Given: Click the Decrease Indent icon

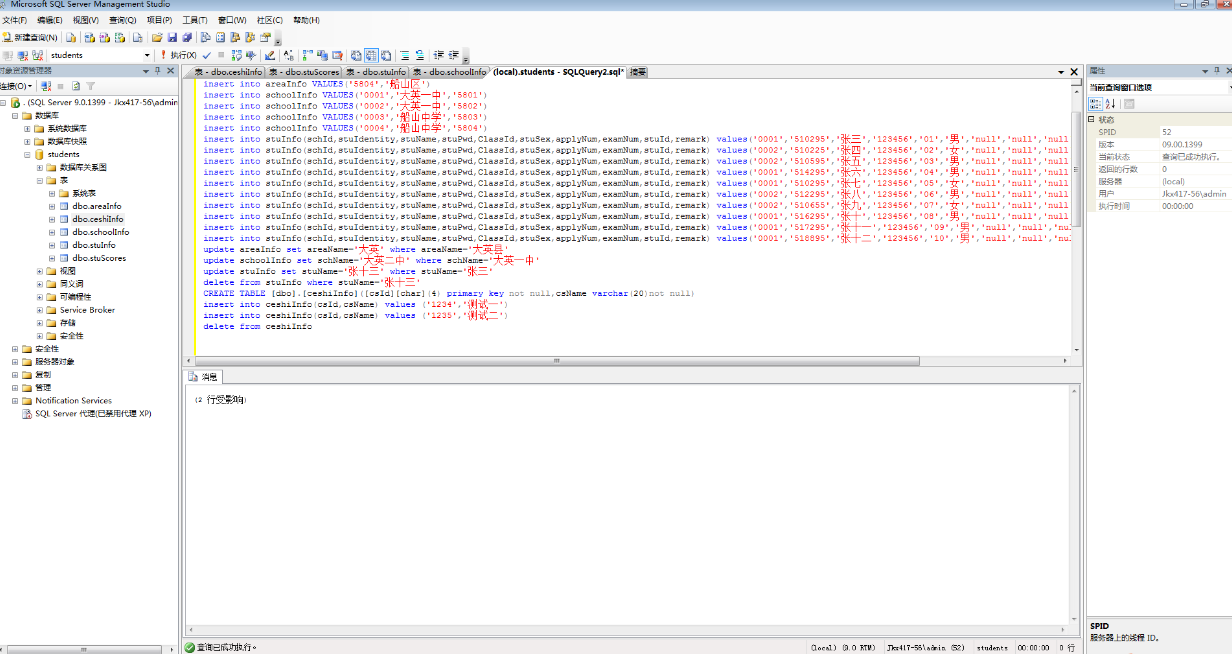Looking at the screenshot, I should point(438,55).
